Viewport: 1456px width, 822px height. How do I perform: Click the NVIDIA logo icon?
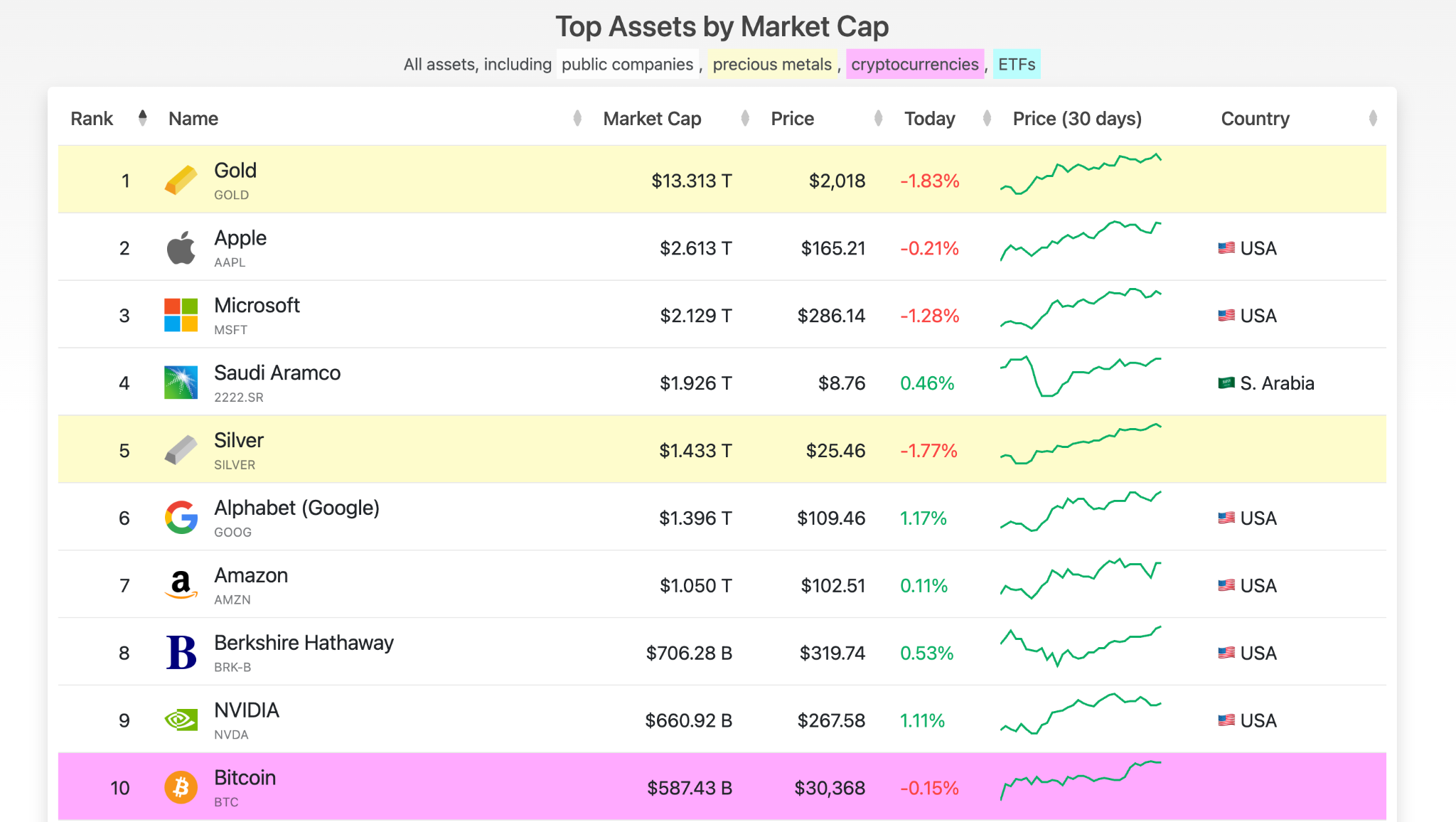[x=181, y=720]
